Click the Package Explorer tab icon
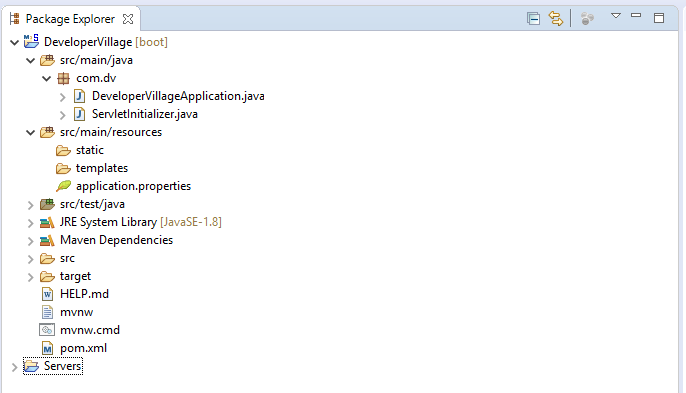 pos(15,19)
